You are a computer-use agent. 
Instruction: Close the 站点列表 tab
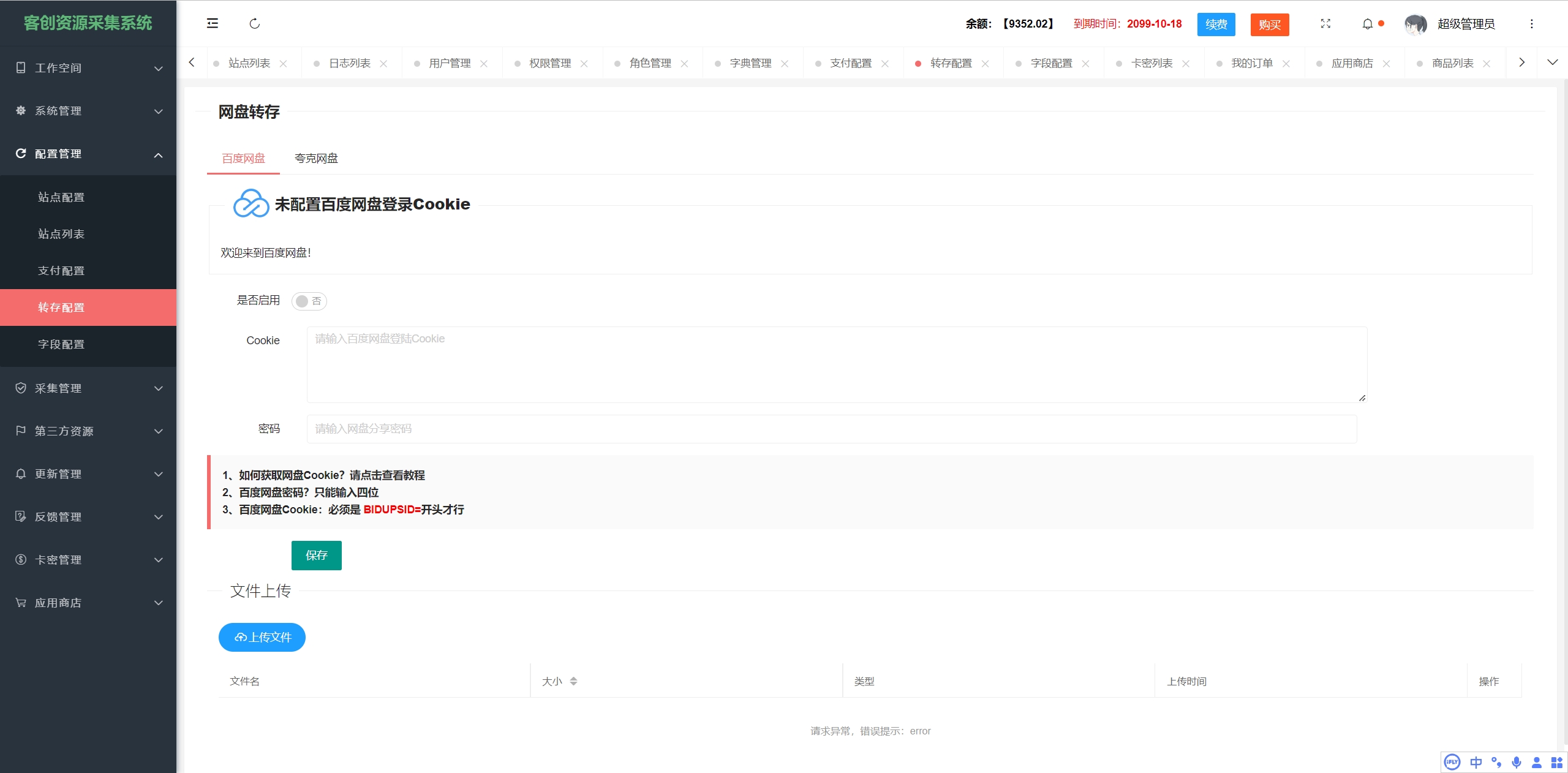283,64
